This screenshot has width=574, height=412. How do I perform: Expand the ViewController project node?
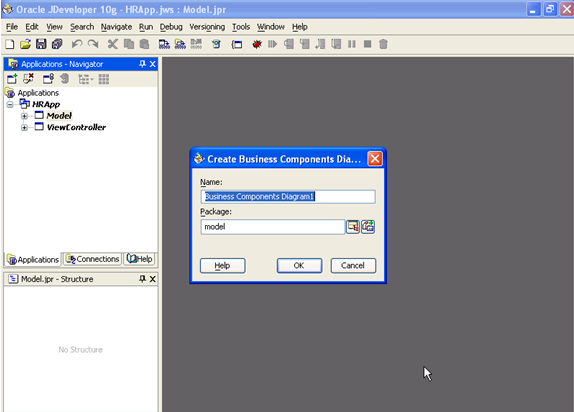(24, 127)
